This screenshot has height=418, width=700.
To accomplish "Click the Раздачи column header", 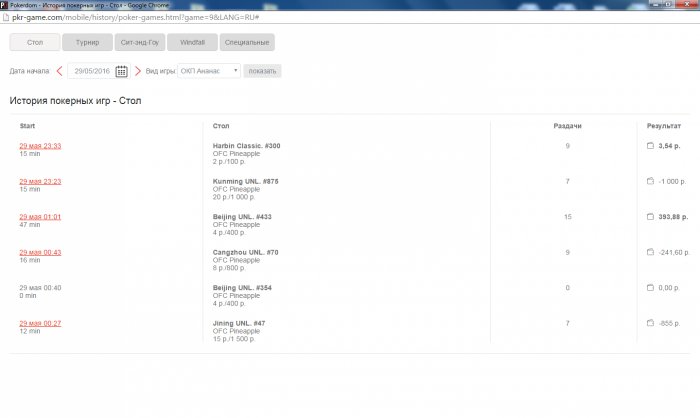I will [x=567, y=126].
